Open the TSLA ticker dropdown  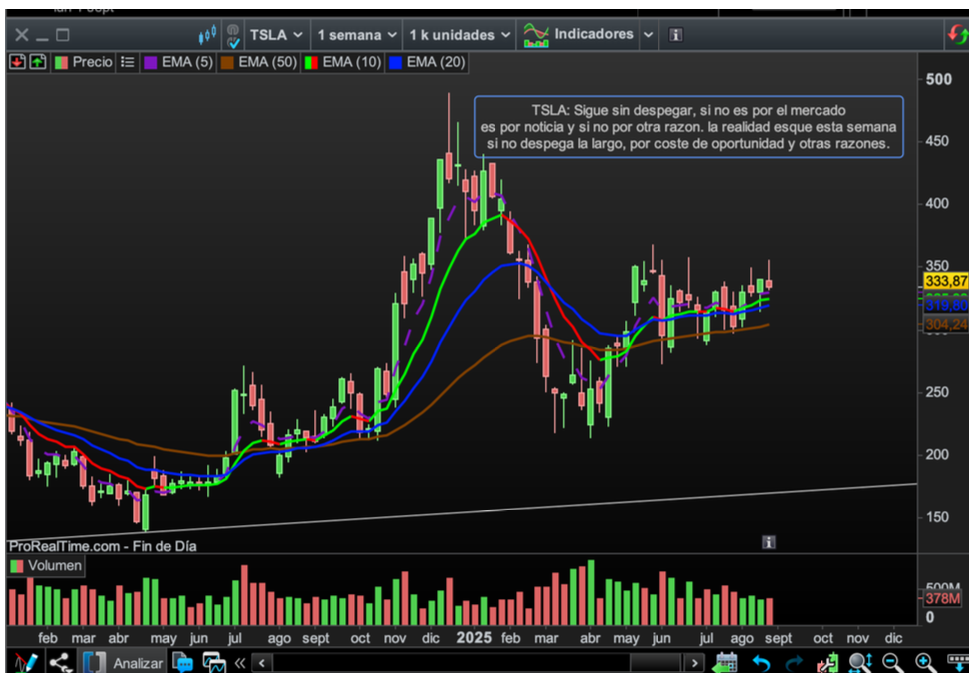pos(276,35)
